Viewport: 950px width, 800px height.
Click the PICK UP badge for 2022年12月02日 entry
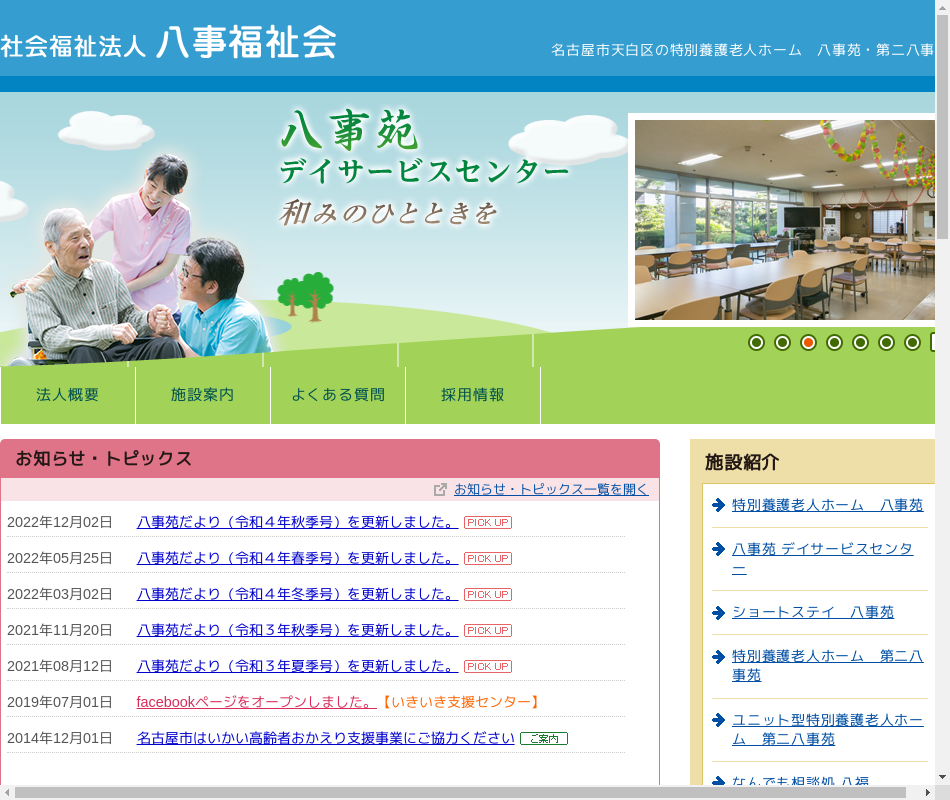tap(487, 522)
